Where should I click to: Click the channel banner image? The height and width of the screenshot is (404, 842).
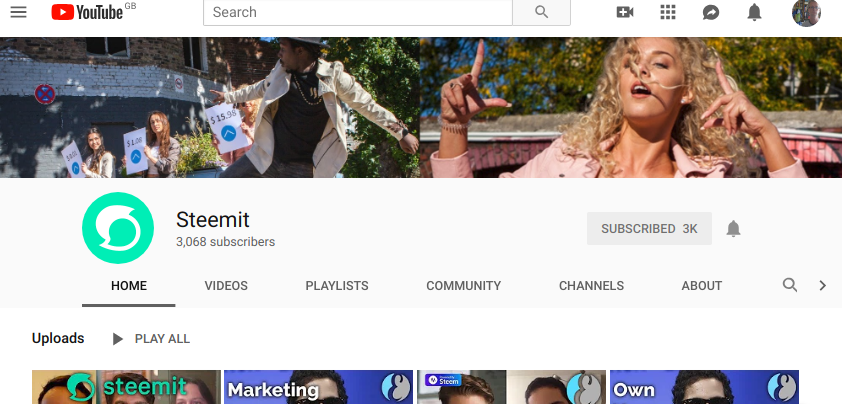tap(421, 107)
